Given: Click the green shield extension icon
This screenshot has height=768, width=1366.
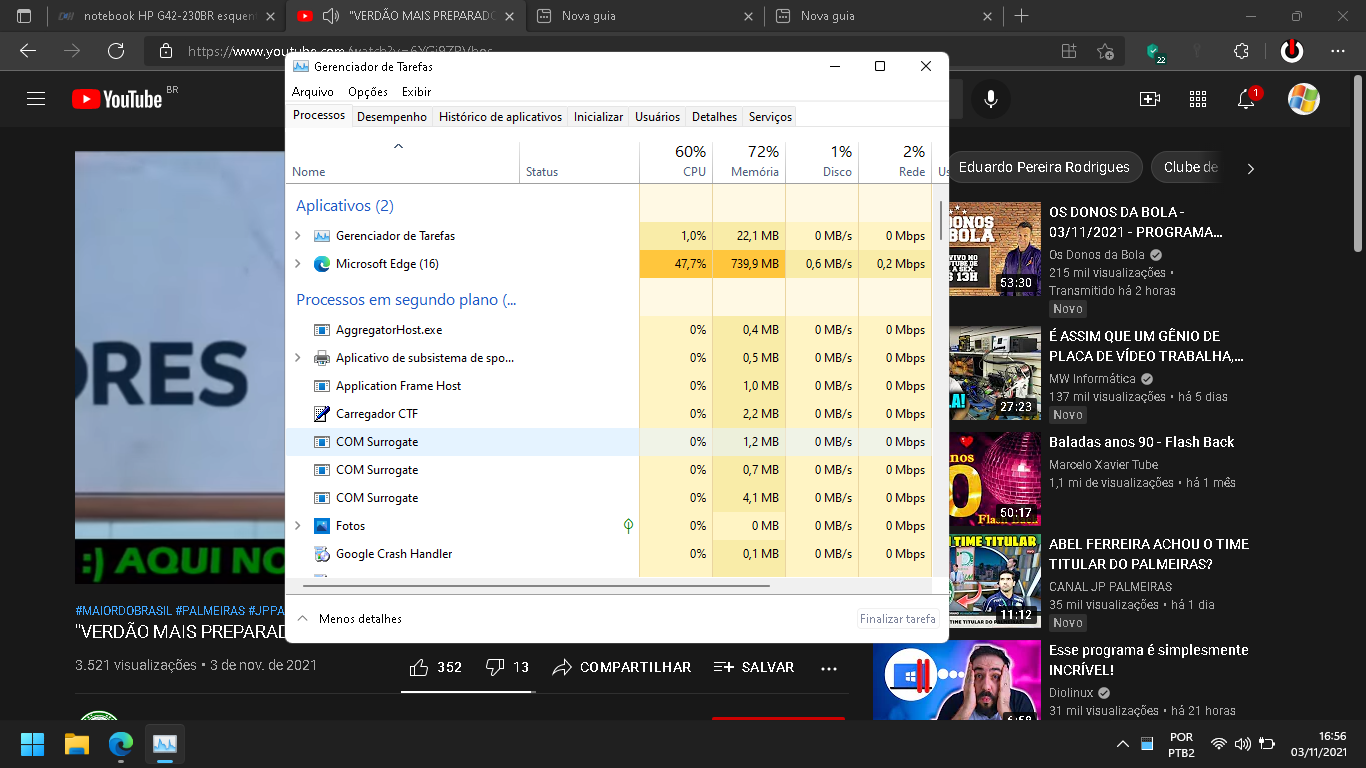Looking at the screenshot, I should [x=1154, y=52].
